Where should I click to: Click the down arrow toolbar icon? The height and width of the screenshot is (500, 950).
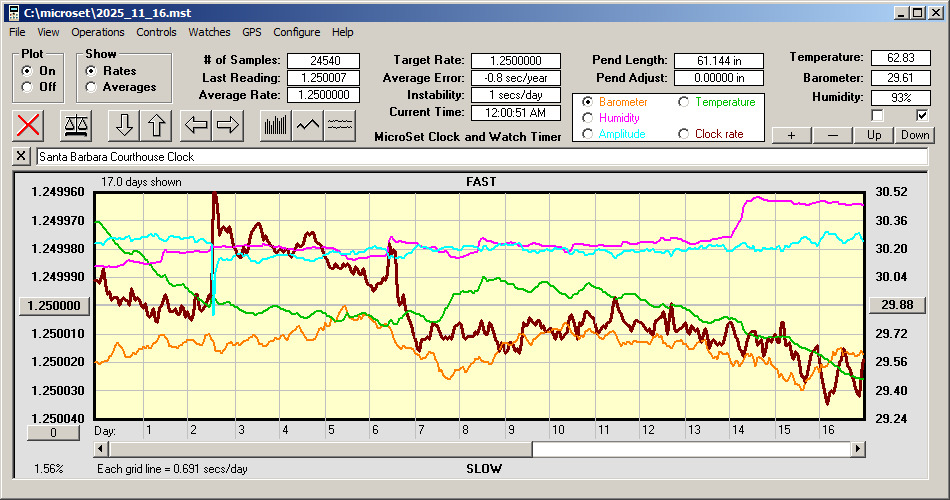(124, 125)
